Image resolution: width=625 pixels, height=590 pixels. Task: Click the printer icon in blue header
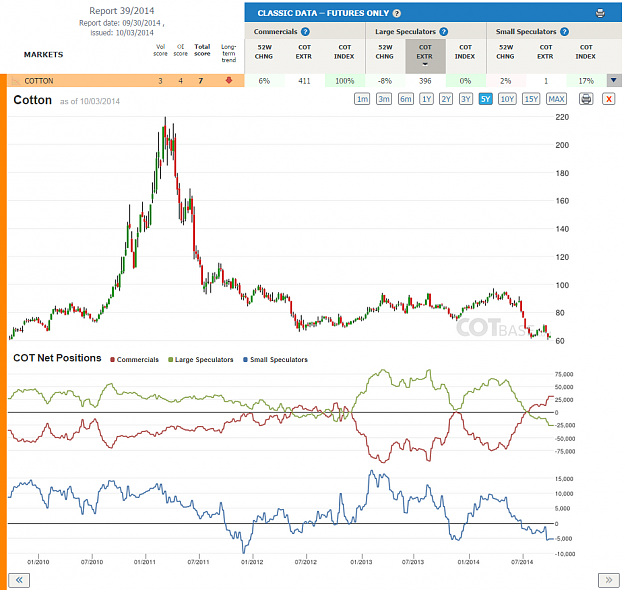coord(600,13)
